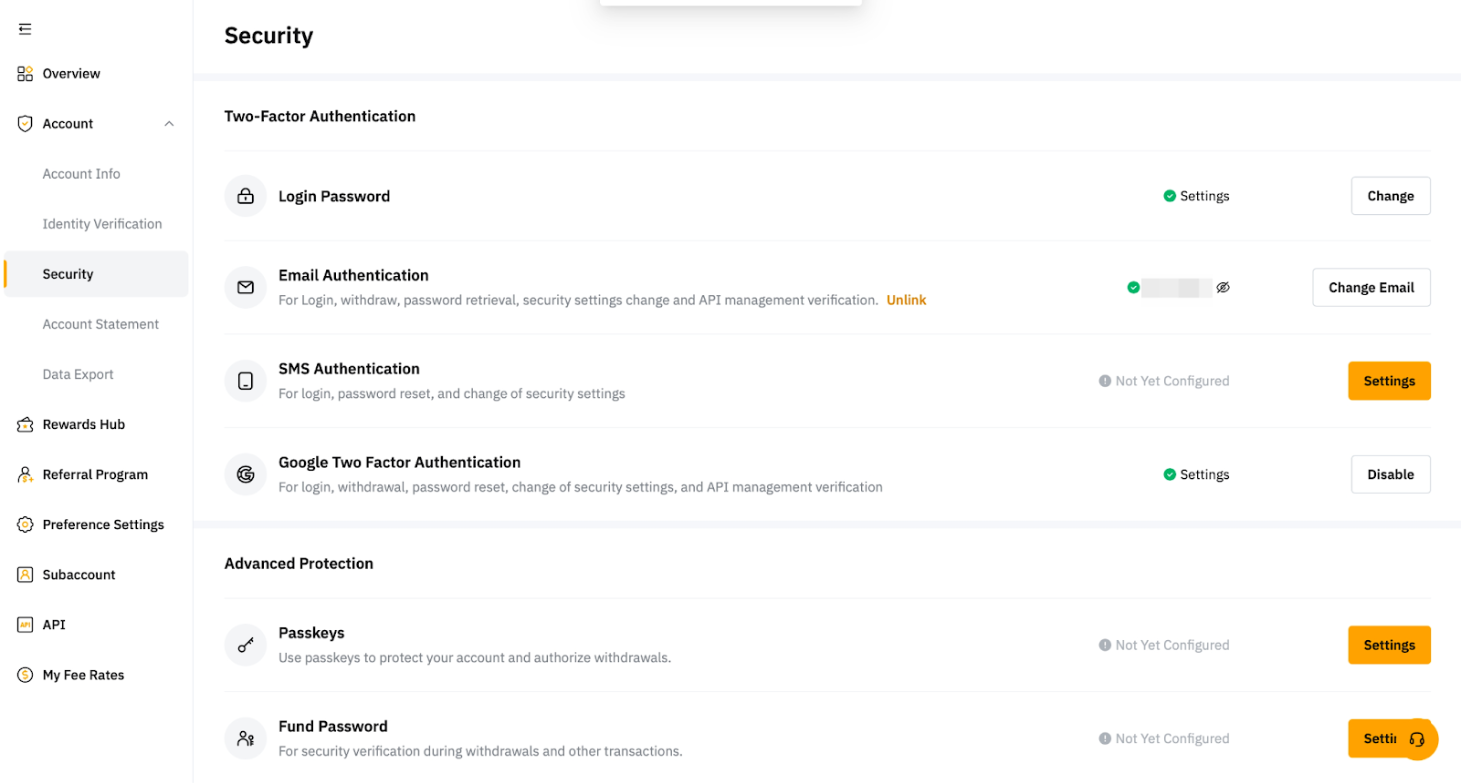The width and height of the screenshot is (1461, 783).
Task: Click Unlink for Email Authentication
Action: point(906,300)
